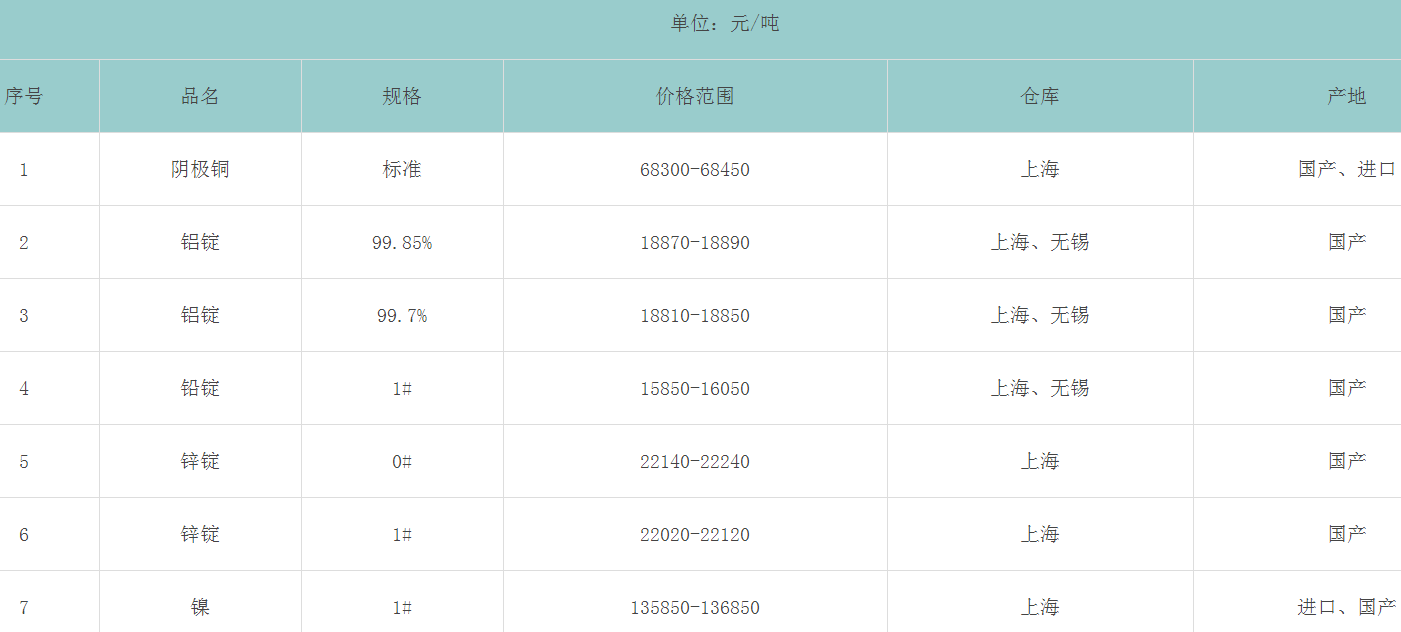Screen dimensions: 1401x632
Task: Click the 镍 product name cell
Action: pos(200,607)
